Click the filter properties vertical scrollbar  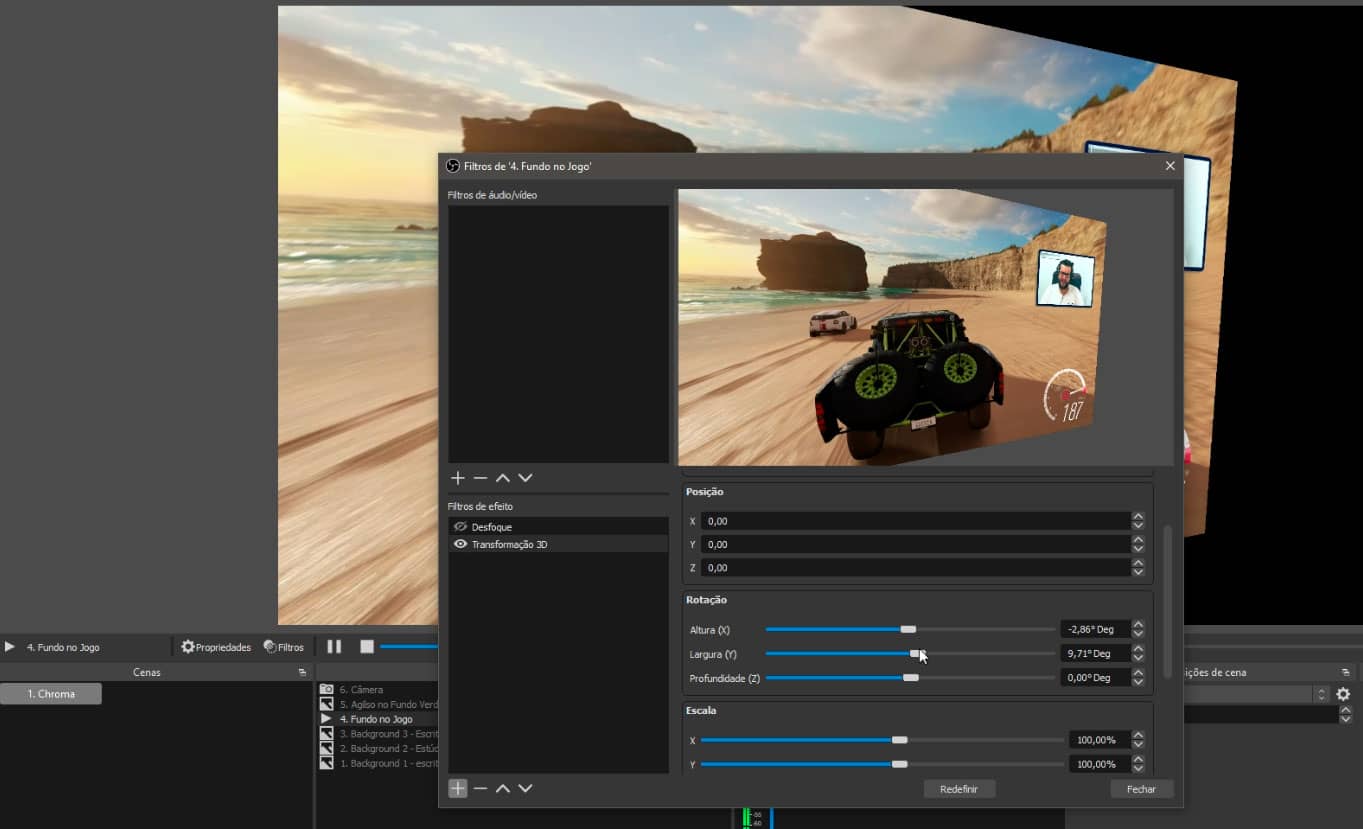coord(1166,600)
